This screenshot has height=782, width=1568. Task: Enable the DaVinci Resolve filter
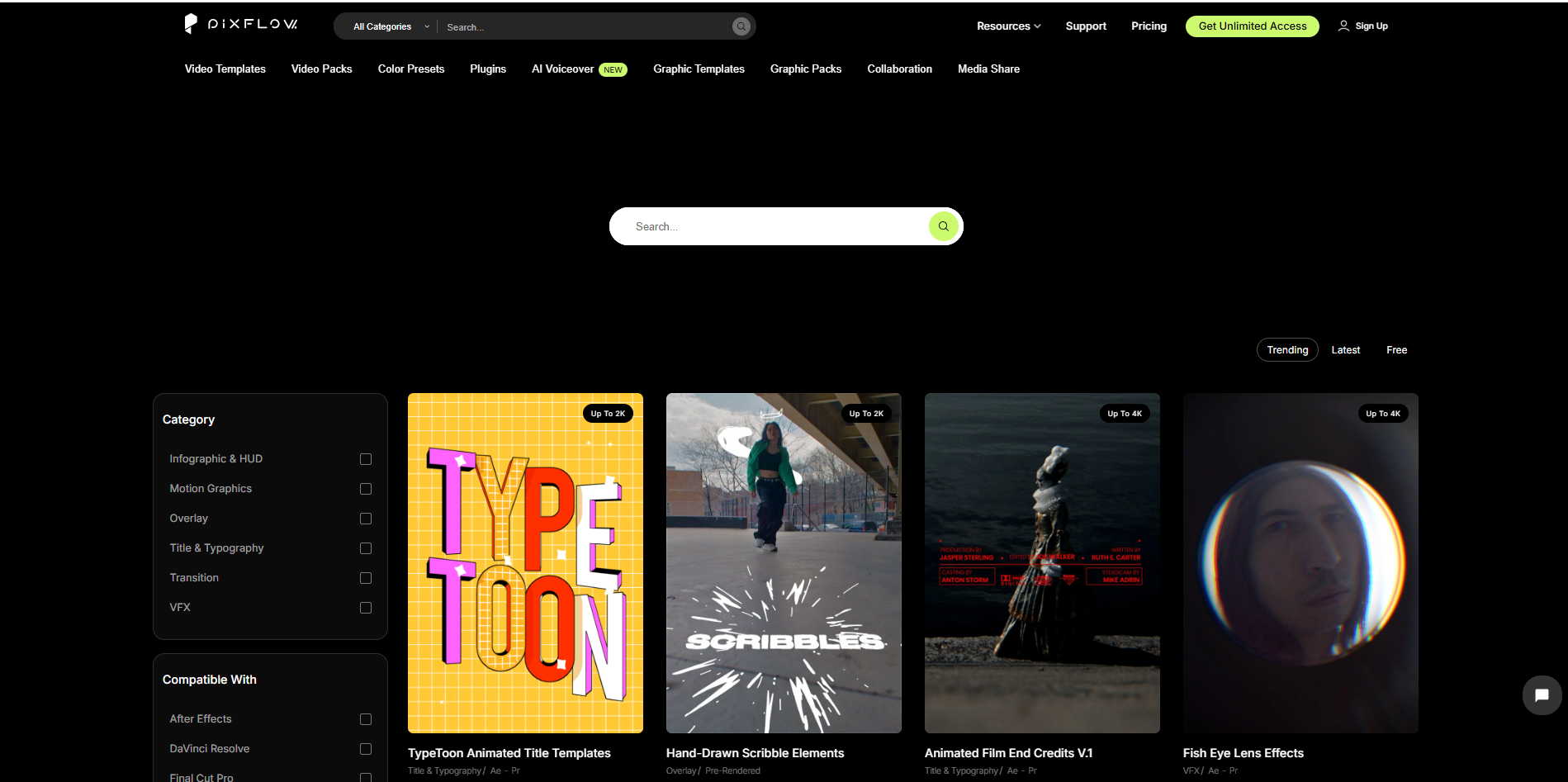point(365,749)
